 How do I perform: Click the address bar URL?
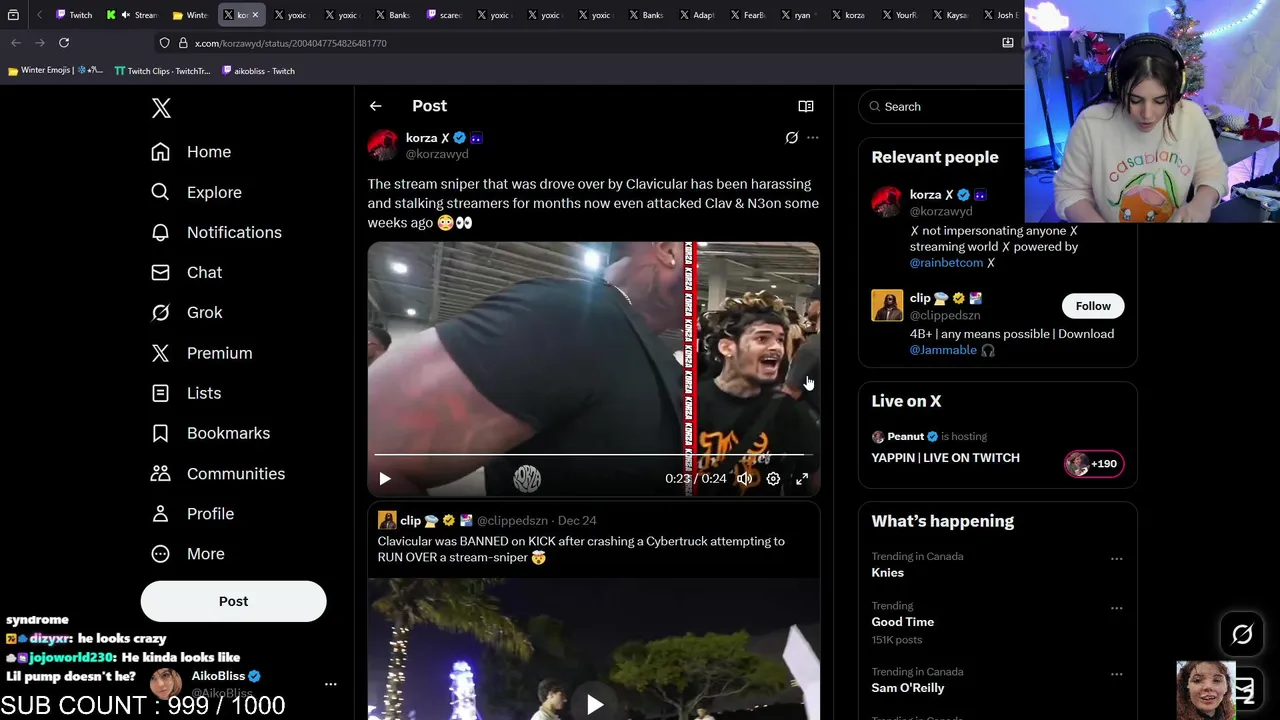[x=290, y=43]
